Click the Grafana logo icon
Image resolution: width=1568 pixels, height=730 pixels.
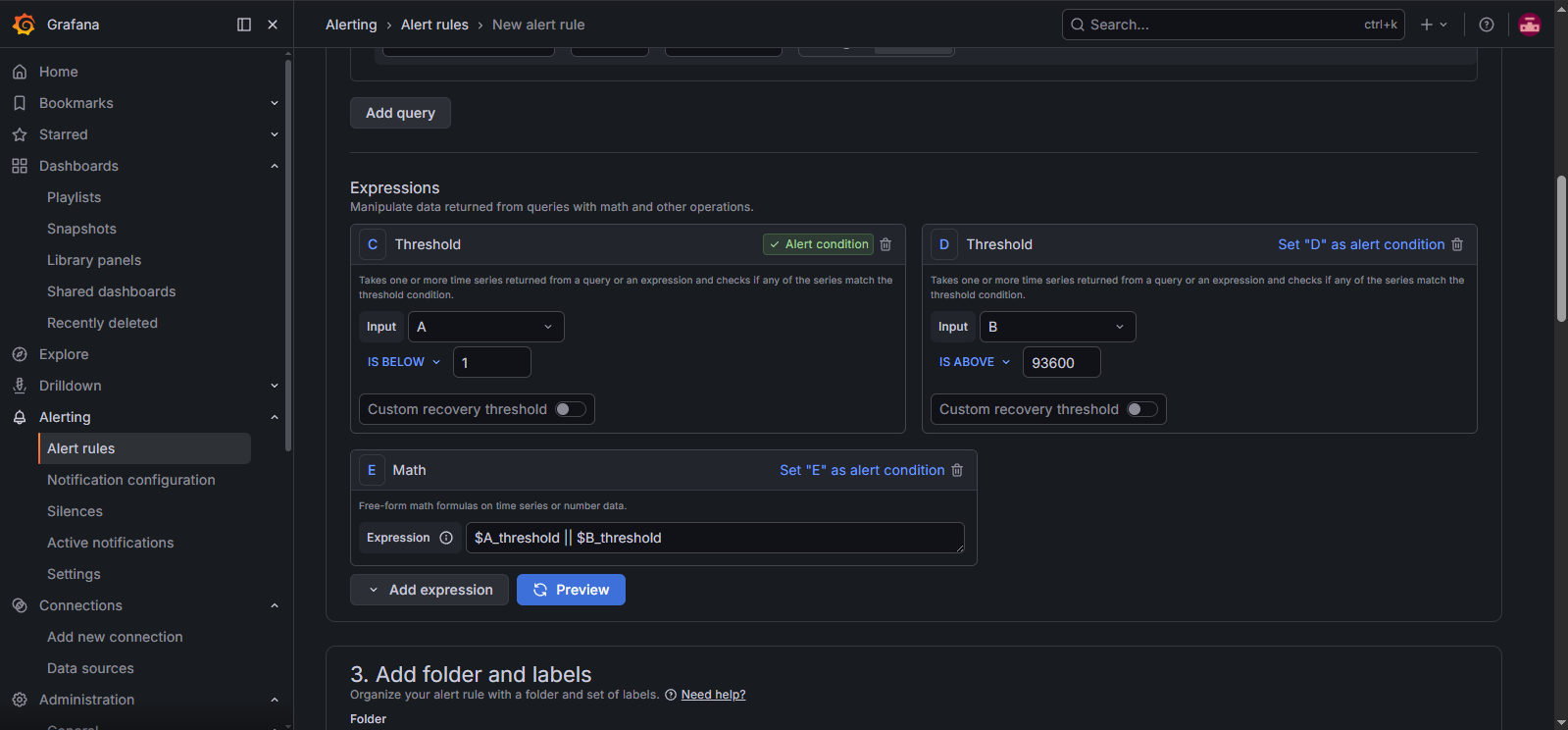[24, 25]
